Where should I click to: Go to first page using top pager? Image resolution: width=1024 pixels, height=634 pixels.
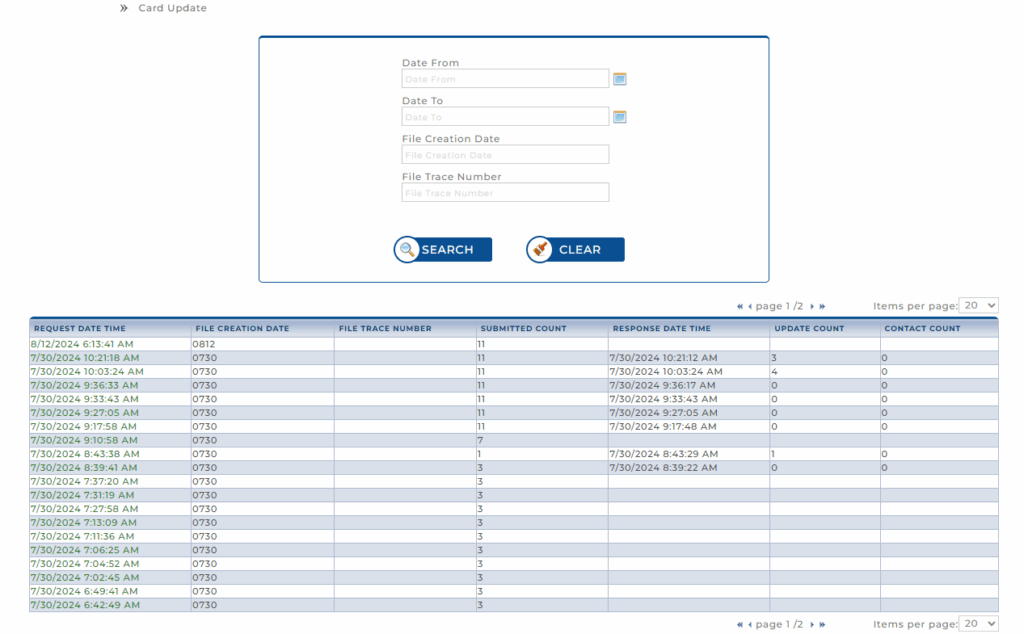[x=740, y=306]
